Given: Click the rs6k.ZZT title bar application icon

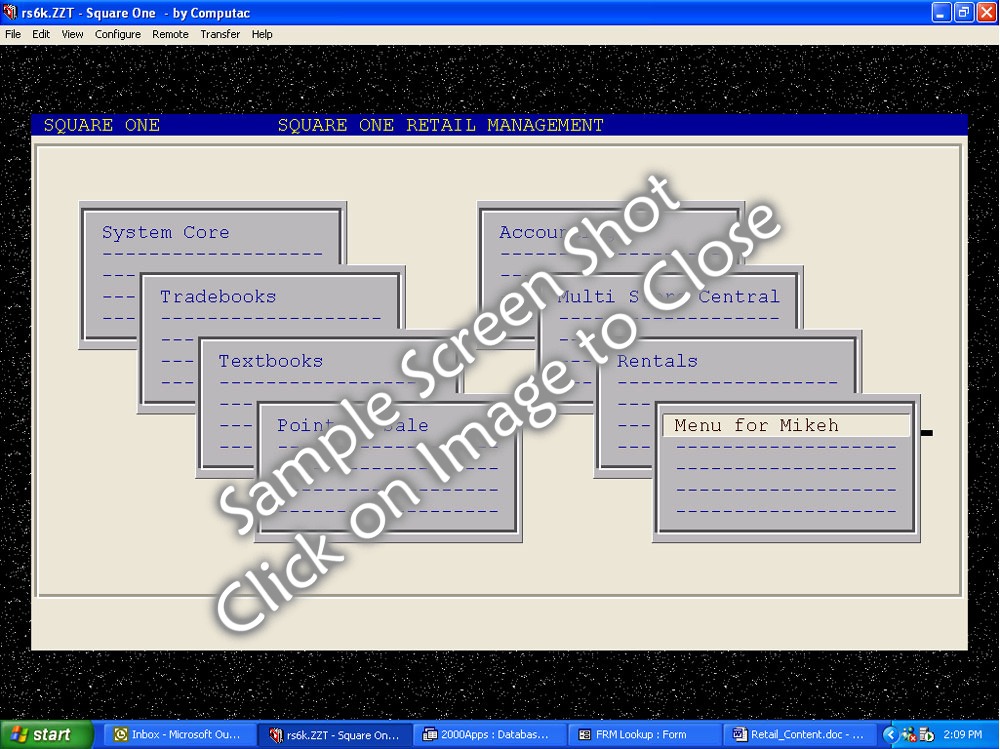Looking at the screenshot, I should [10, 13].
